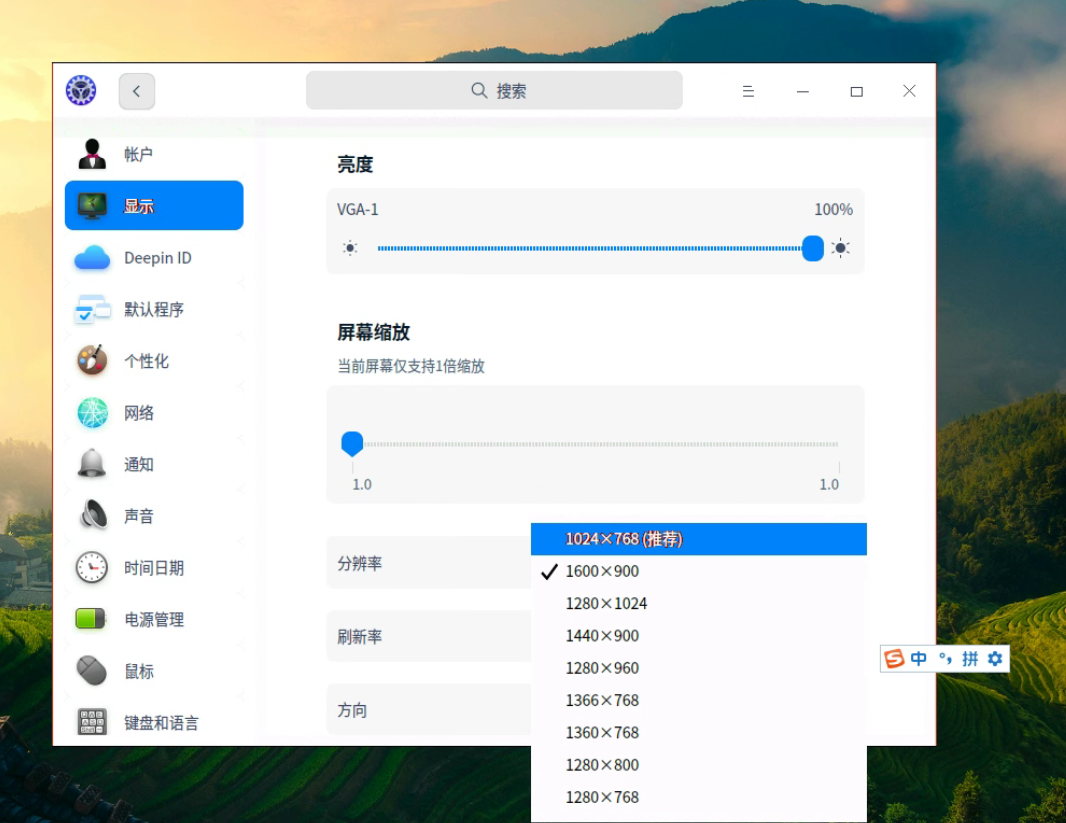Minimize the Control Center window
1066x823 pixels.
coord(803,91)
